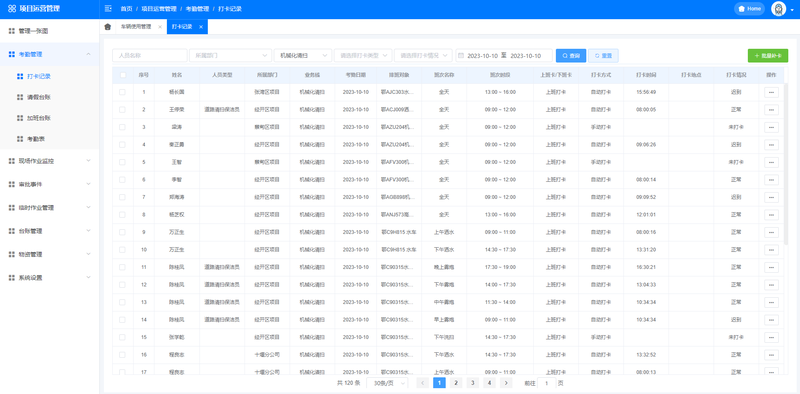Click the green 批量补卡 button
The width and height of the screenshot is (800, 394).
click(768, 55)
